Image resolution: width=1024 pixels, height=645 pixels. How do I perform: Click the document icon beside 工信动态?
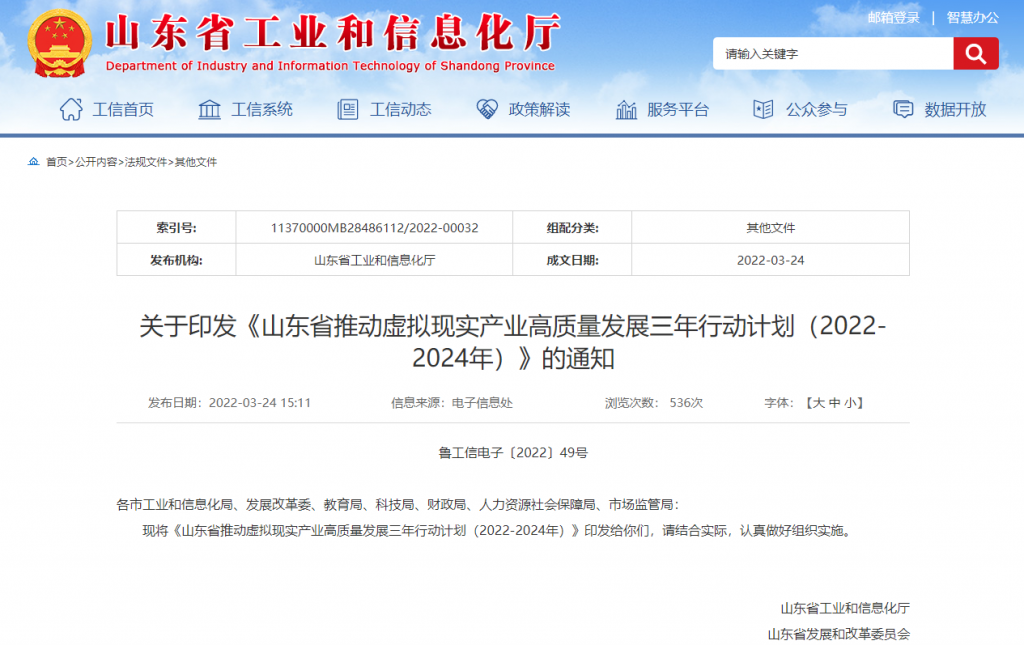click(x=348, y=109)
